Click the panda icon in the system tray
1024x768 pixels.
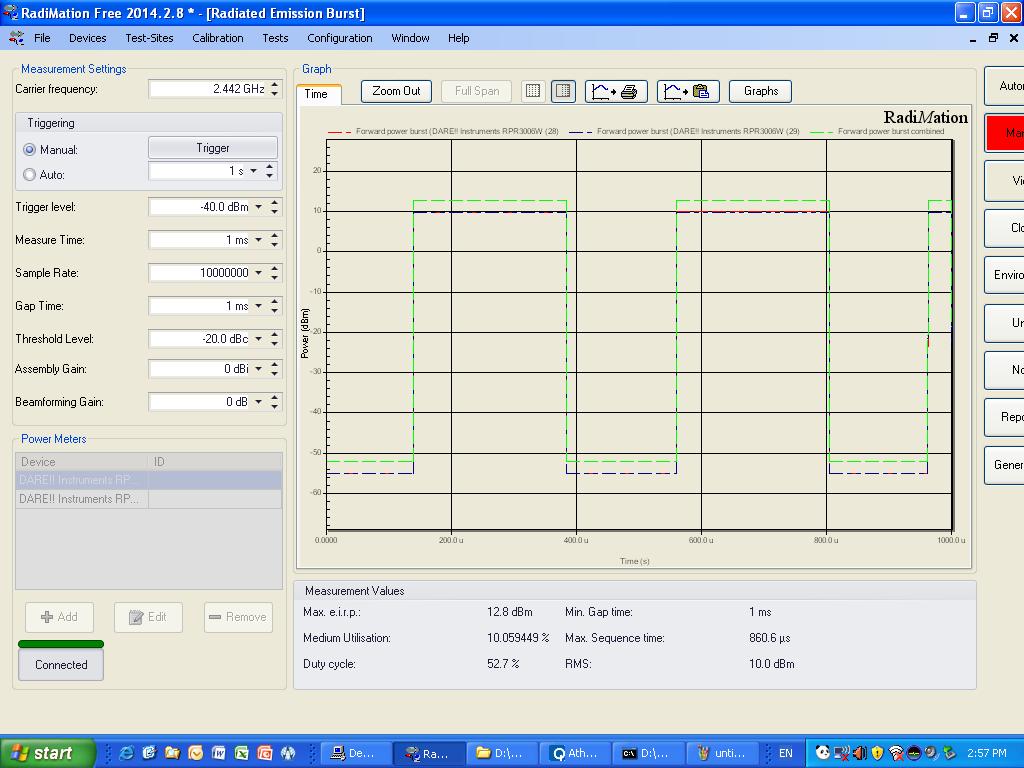click(x=823, y=753)
